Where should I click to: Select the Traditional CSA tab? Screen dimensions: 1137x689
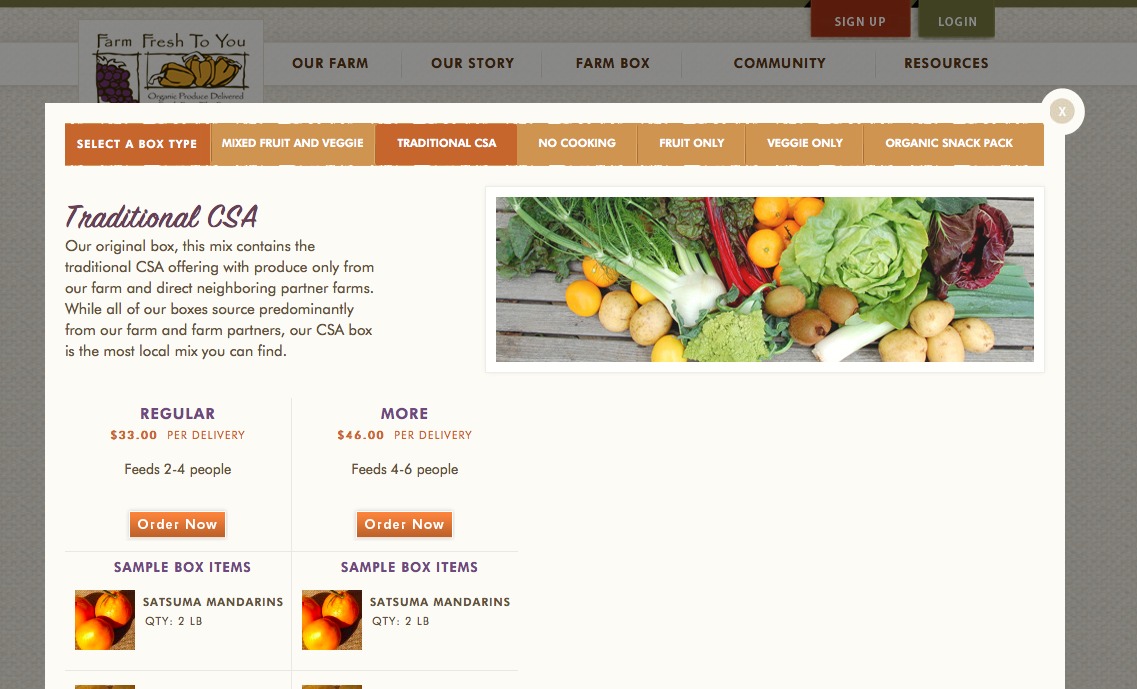(446, 143)
